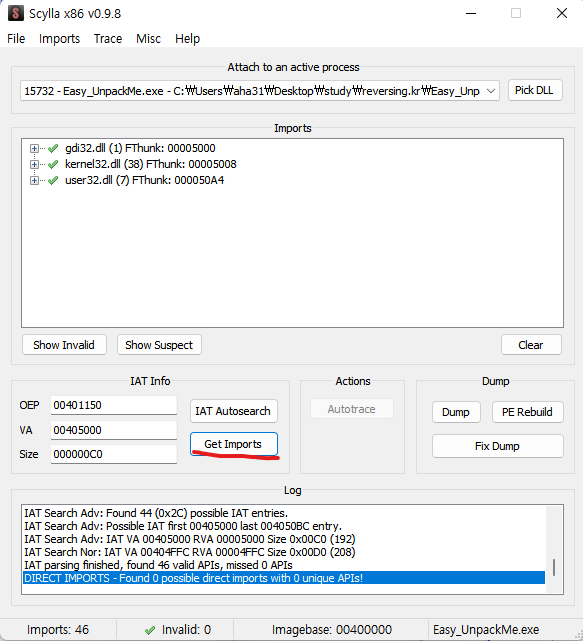The height and width of the screenshot is (641, 583).
Task: Click 'Easy_UnpackMe.exe' status bar entry
Action: tap(486, 630)
